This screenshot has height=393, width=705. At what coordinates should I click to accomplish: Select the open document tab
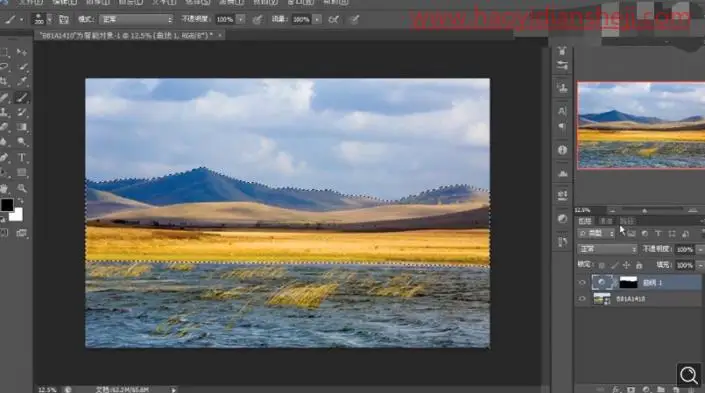(128, 35)
